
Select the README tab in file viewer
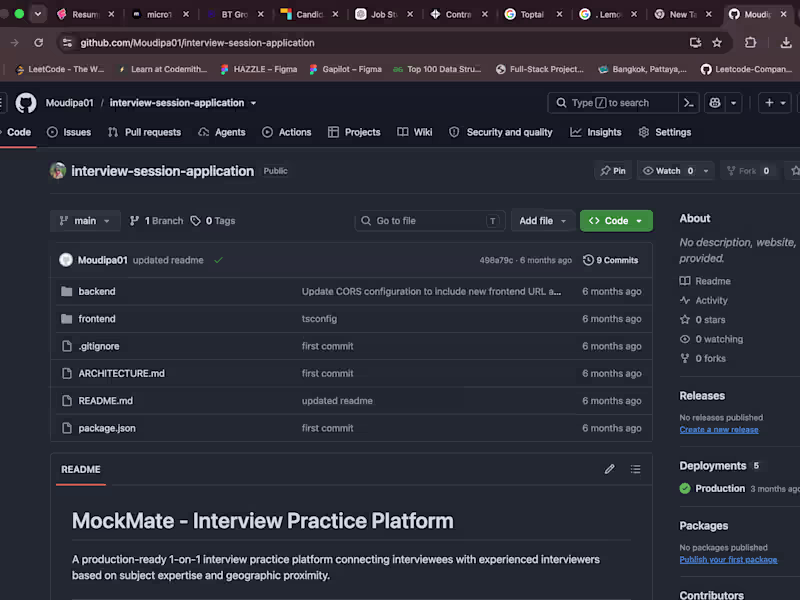click(81, 469)
